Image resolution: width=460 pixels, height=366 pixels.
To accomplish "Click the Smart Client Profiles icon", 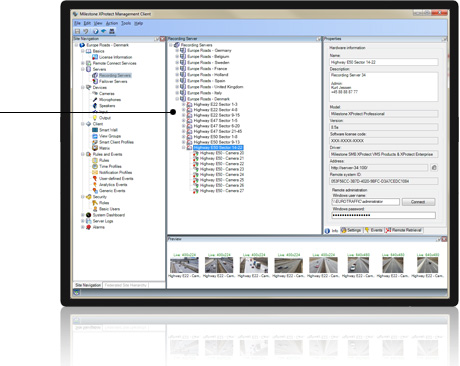I will pyautogui.click(x=95, y=142).
